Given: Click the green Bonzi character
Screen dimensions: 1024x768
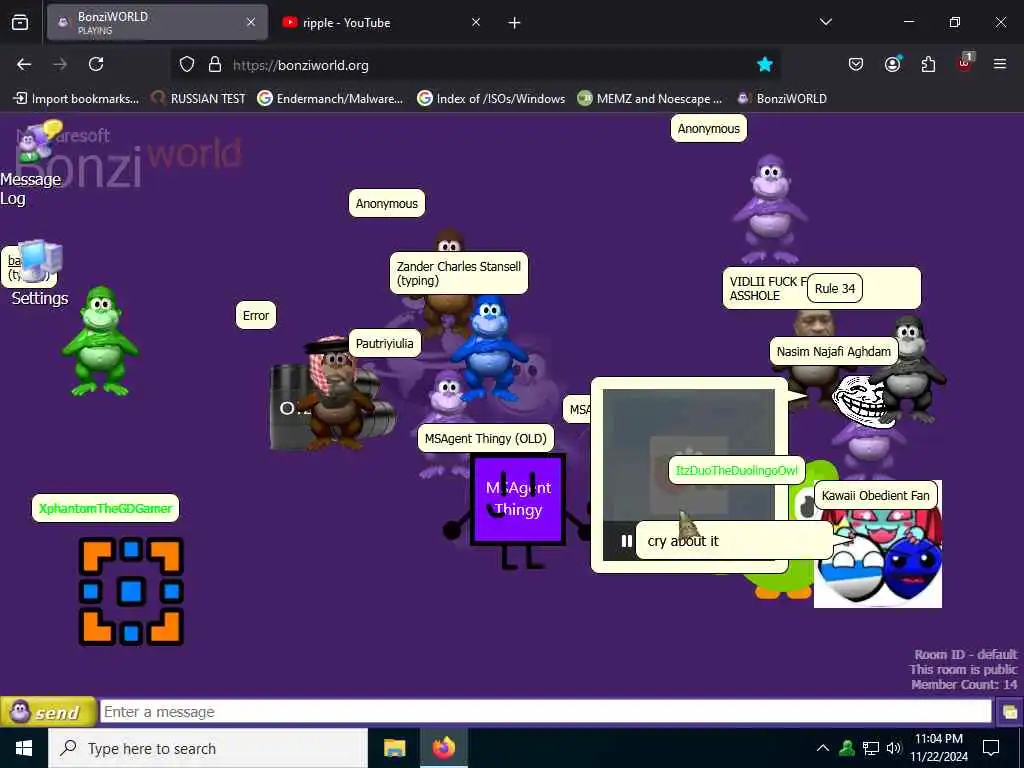Looking at the screenshot, I should point(100,342).
